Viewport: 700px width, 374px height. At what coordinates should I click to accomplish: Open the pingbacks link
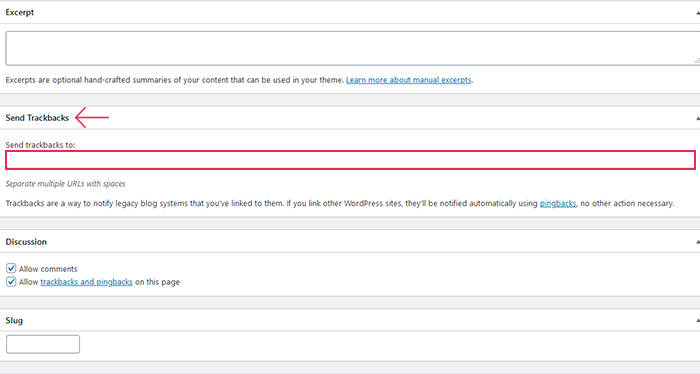(558, 204)
